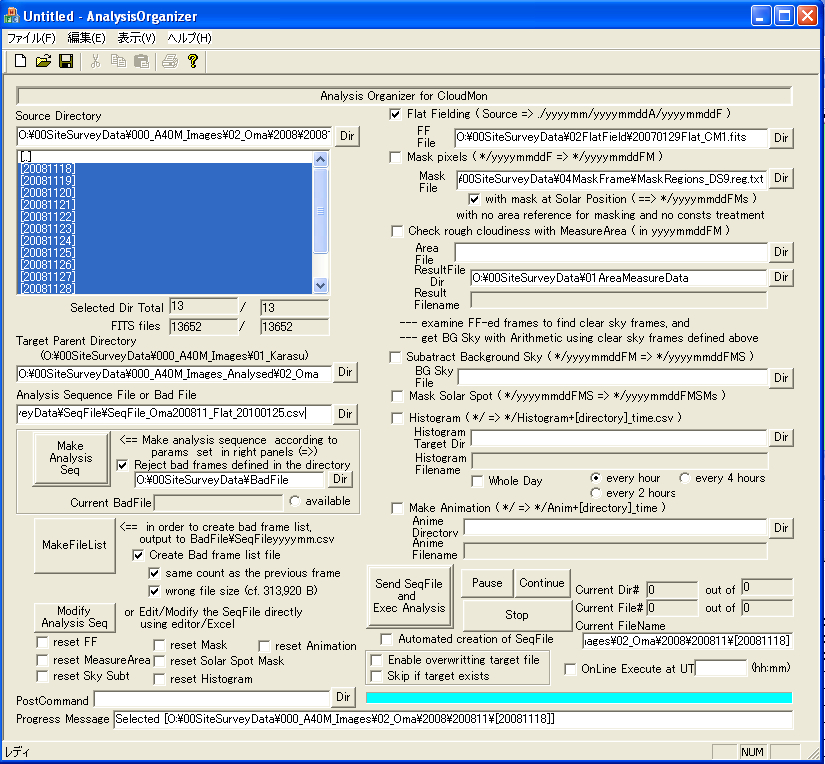
Task: Click the Paste clipboard toolbar icon
Action: tap(141, 62)
